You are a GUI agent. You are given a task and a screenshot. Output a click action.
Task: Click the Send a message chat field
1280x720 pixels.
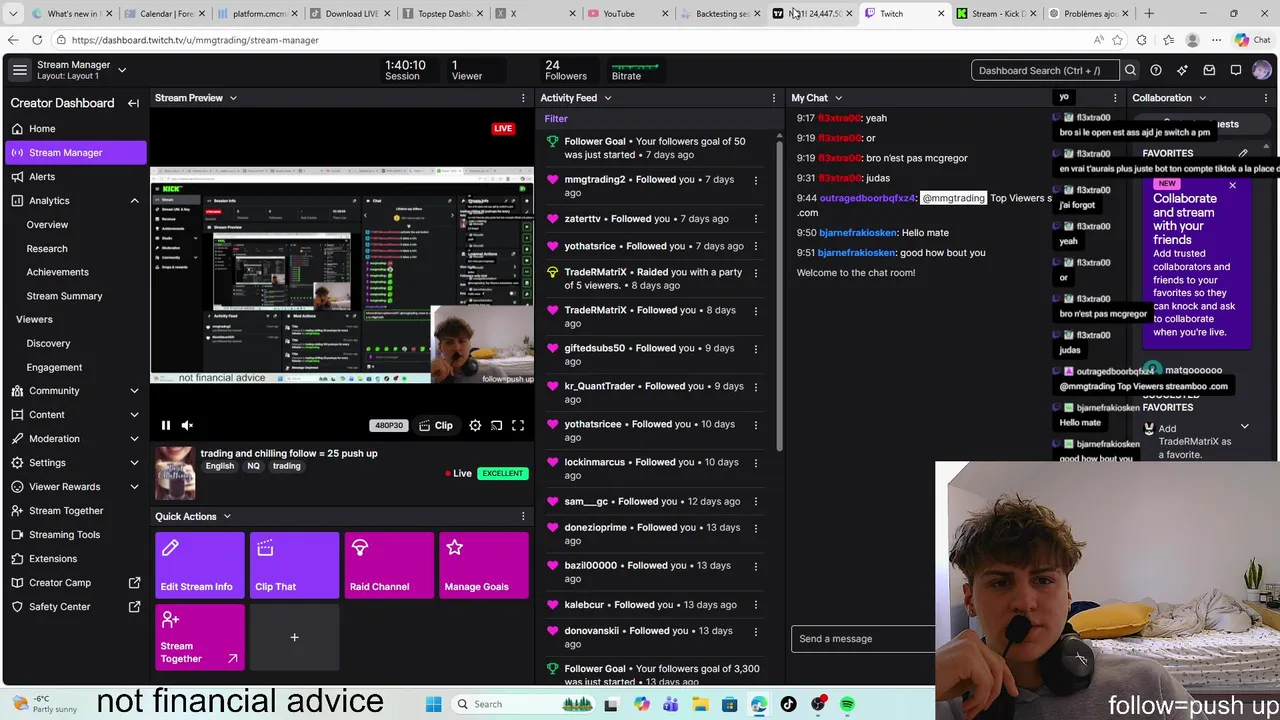click(x=863, y=639)
